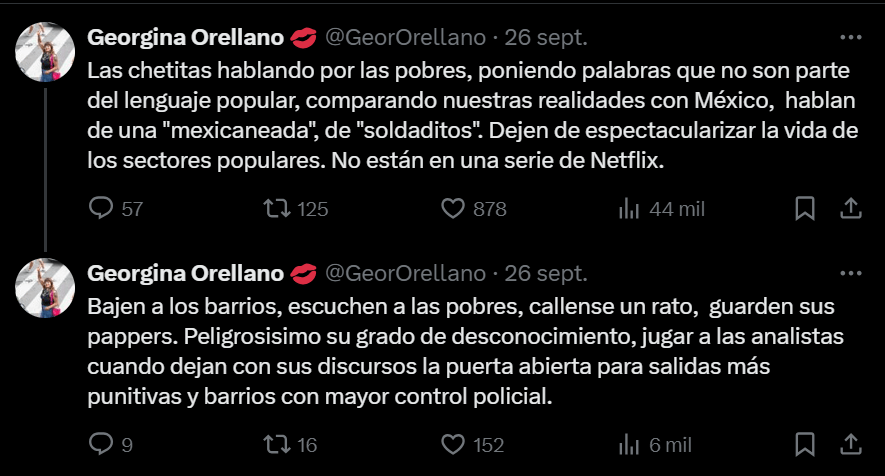Share the second tweet about barrios
Image resolution: width=885 pixels, height=476 pixels.
851,444
